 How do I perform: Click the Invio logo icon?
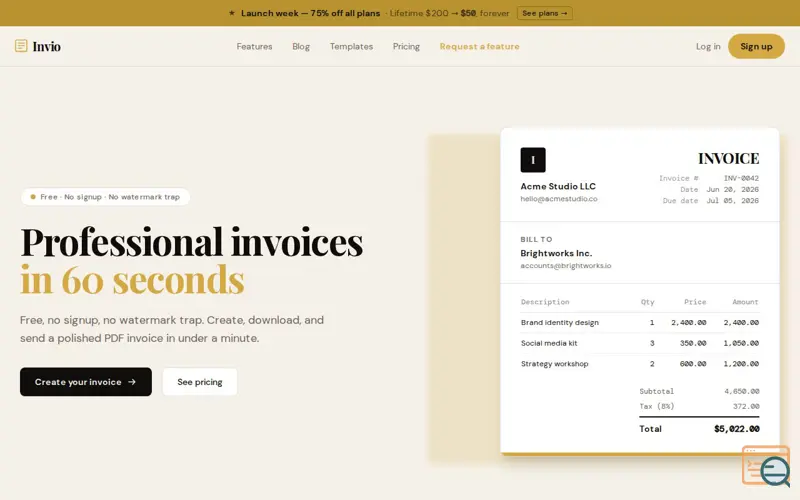[x=21, y=46]
